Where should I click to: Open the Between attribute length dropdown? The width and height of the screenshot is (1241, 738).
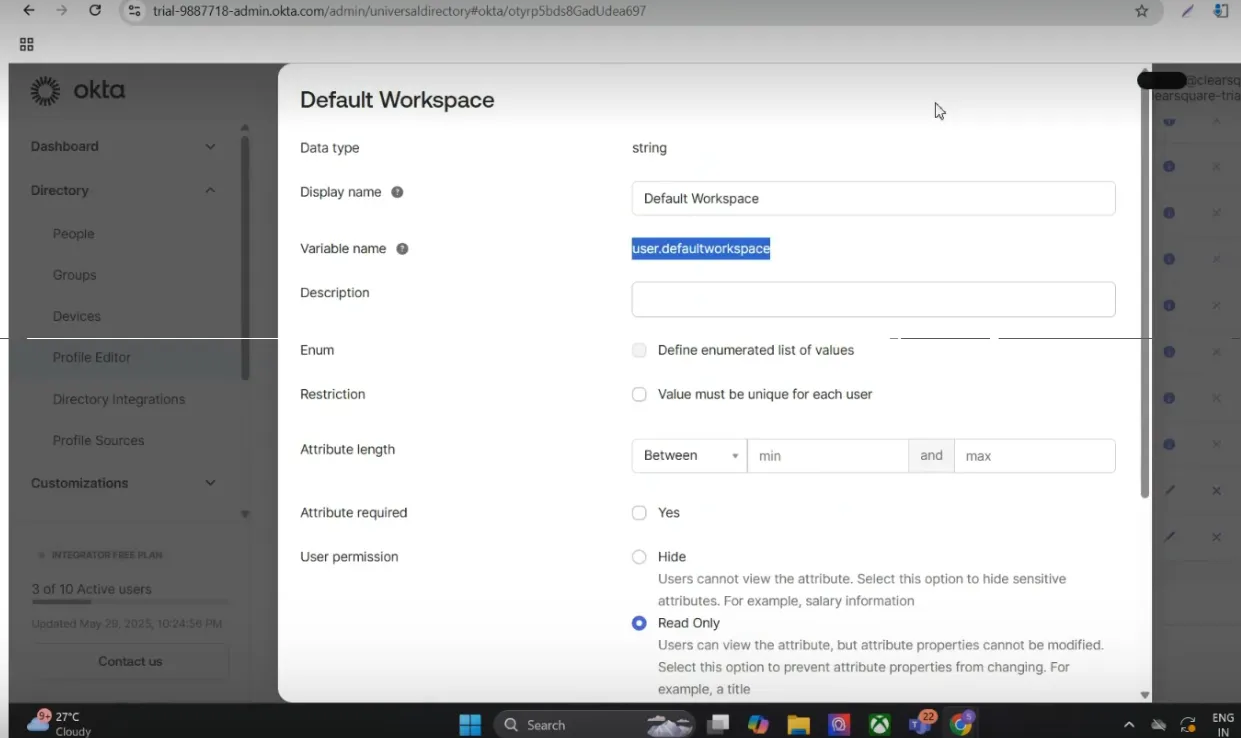tap(689, 456)
